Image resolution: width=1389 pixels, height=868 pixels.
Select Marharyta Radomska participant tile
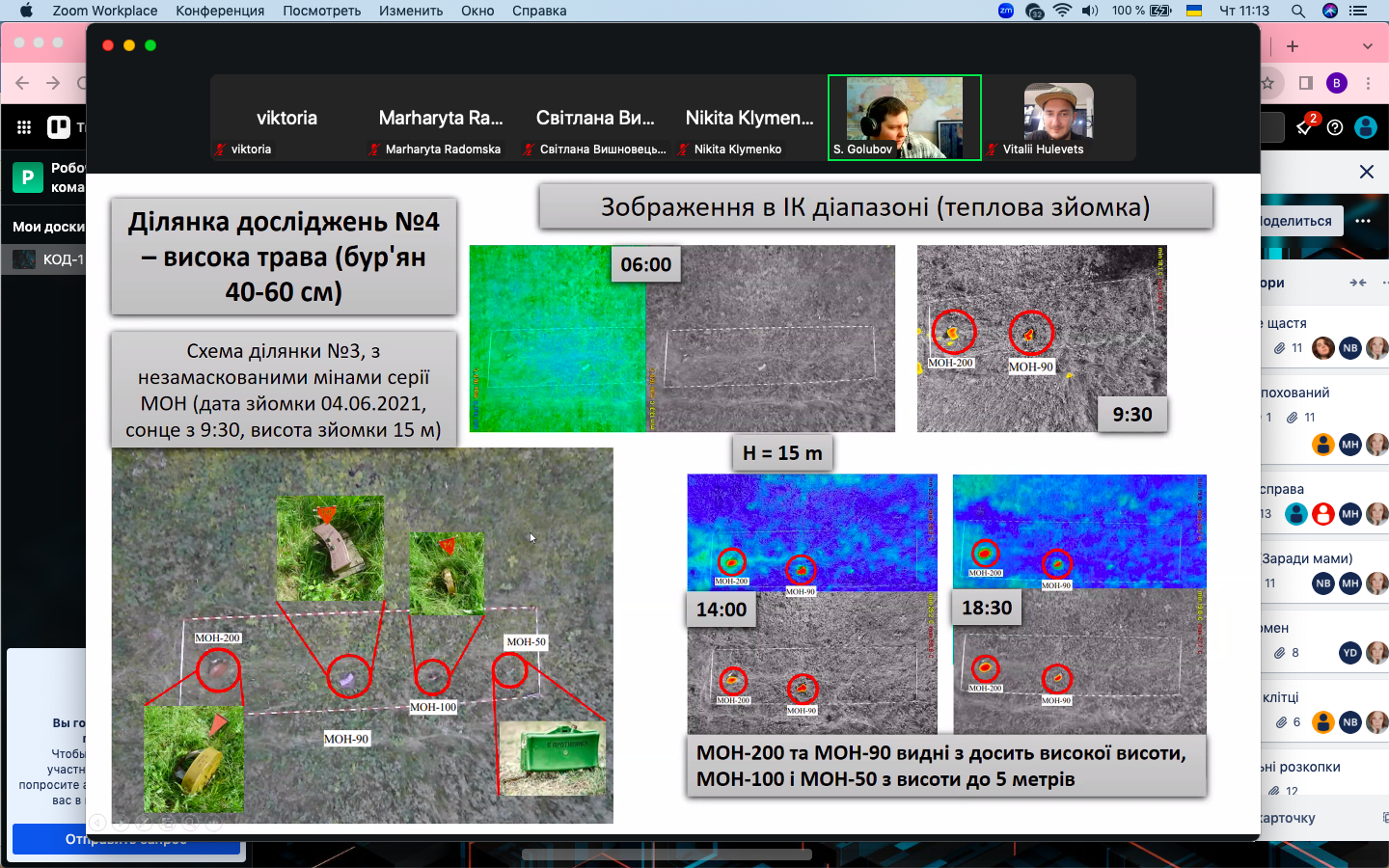tap(441, 118)
